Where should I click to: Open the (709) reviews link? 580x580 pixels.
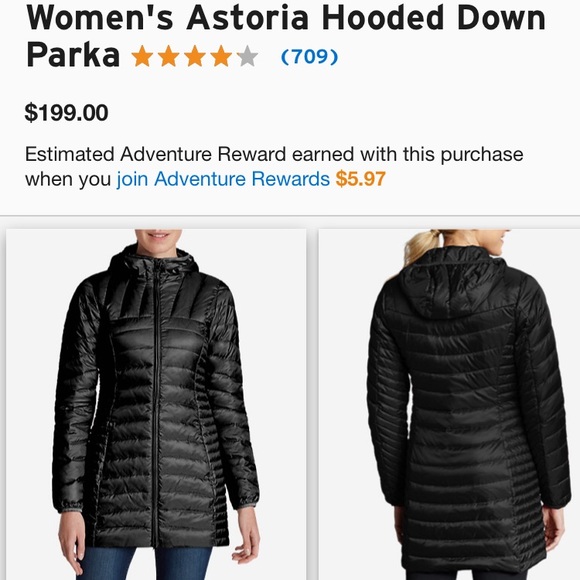tap(310, 57)
